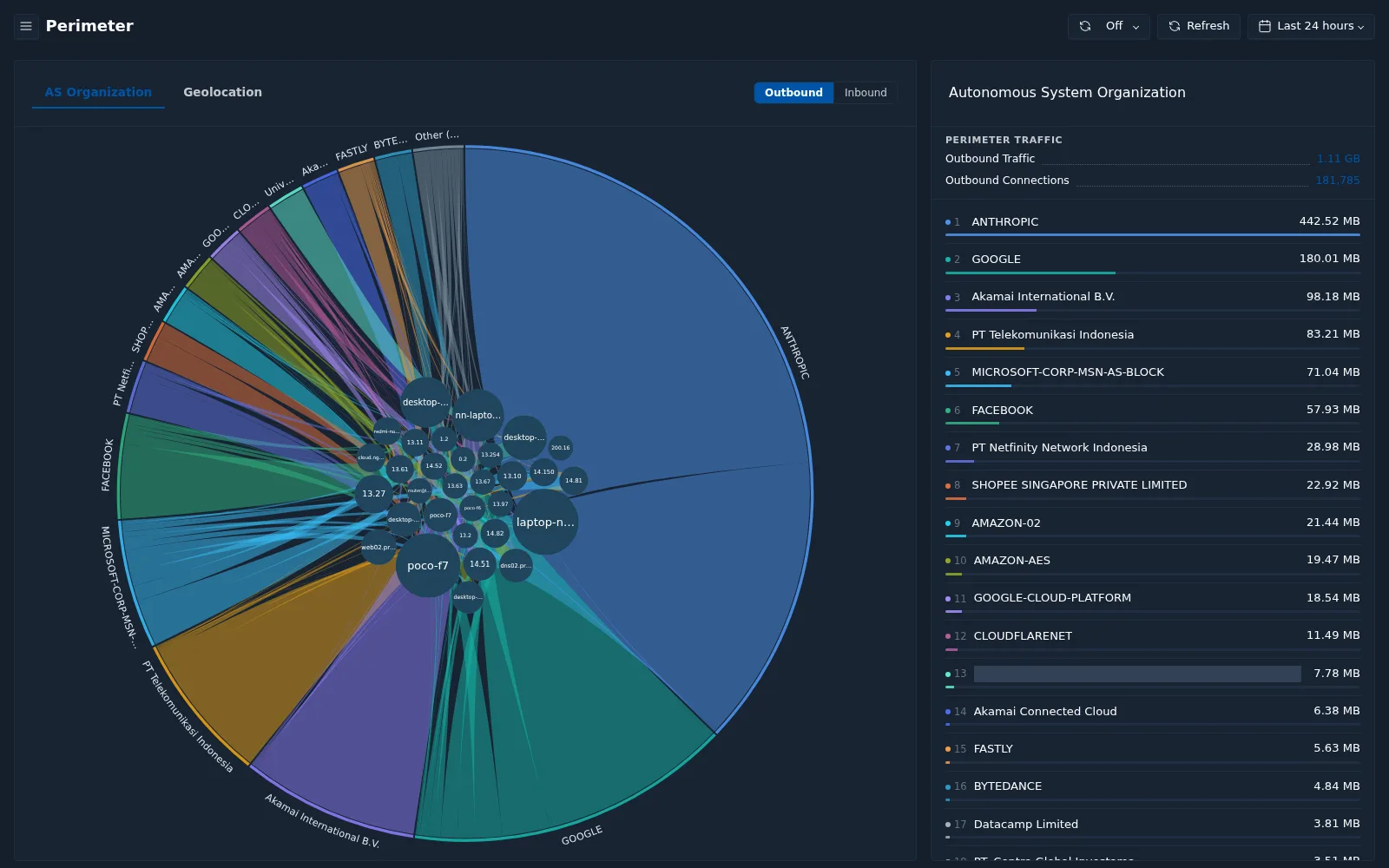Viewport: 1389px width, 868px height.
Task: Select the AS Organization tab
Action: coord(98,92)
